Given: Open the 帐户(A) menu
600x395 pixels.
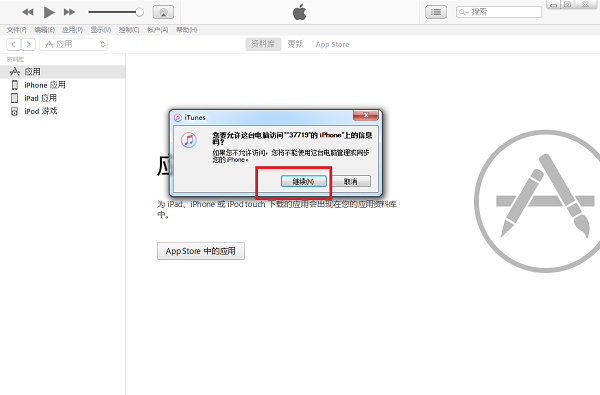Looking at the screenshot, I should pos(158,30).
